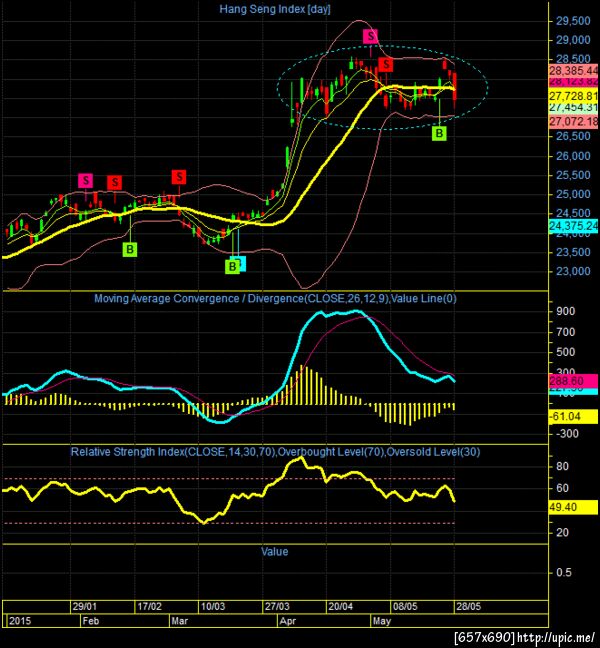The height and width of the screenshot is (648, 600).
Task: Click the 80 RSI axis label
Action: tap(562, 467)
